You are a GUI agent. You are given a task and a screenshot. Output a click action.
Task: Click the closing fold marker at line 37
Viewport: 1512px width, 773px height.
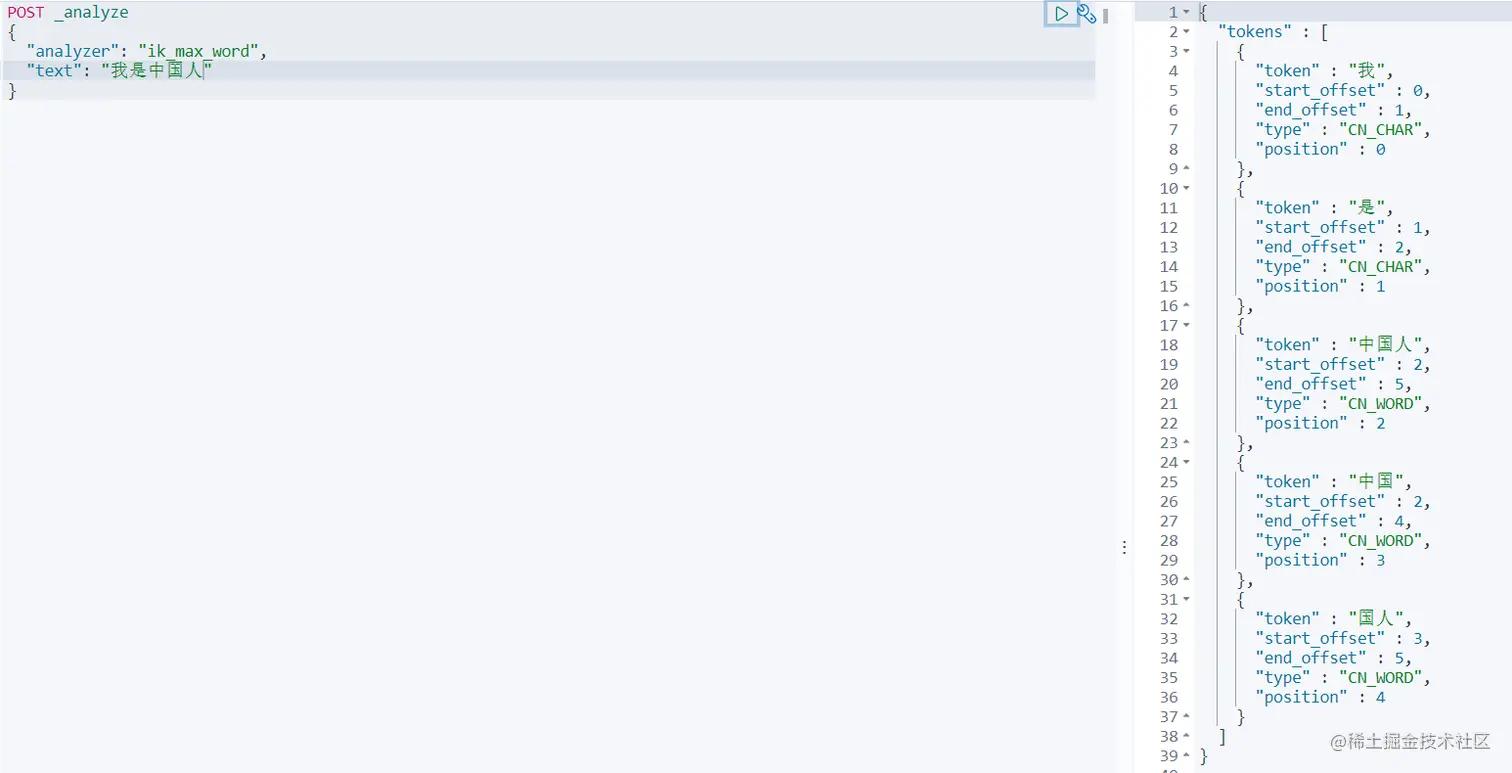point(1187,717)
